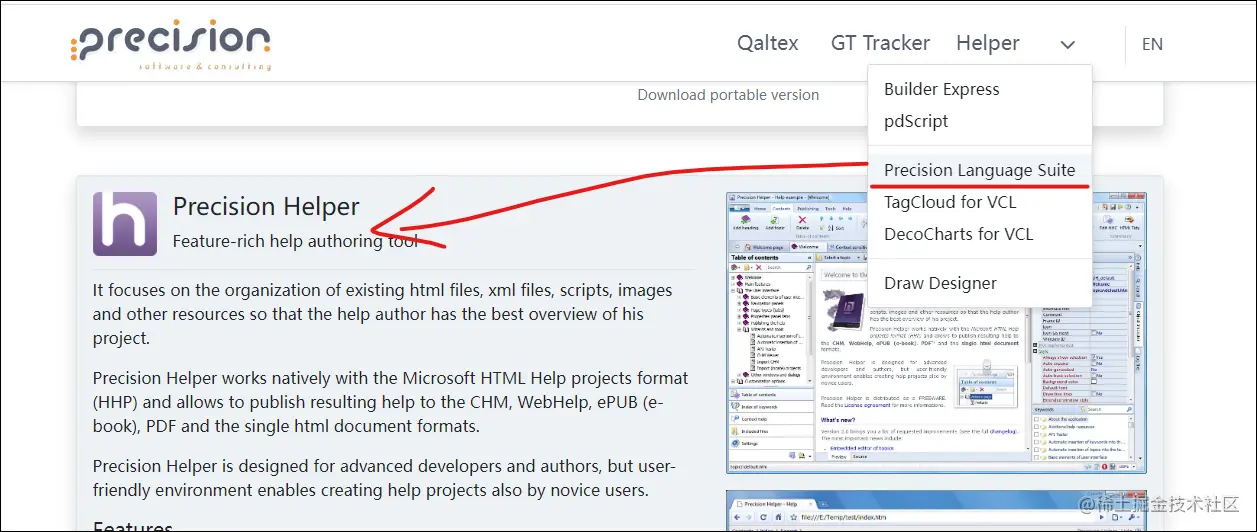Open the Qaltex navigation link
The height and width of the screenshot is (532, 1257).
coord(768,43)
